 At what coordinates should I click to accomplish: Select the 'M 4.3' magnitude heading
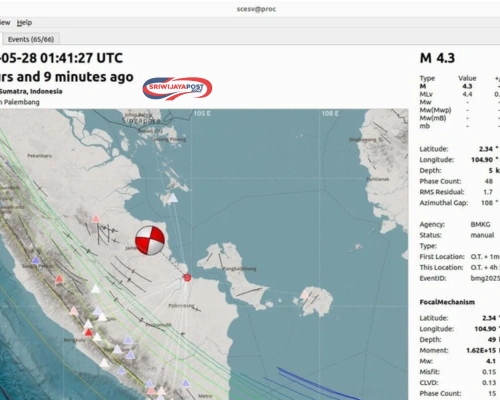(x=437, y=58)
